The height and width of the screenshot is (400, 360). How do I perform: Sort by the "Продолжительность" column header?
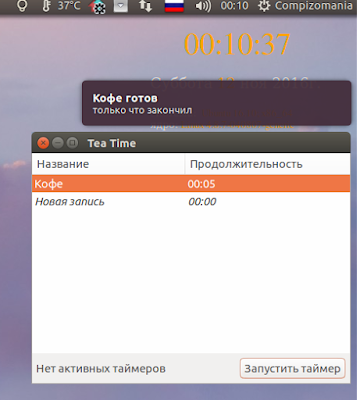[268, 164]
